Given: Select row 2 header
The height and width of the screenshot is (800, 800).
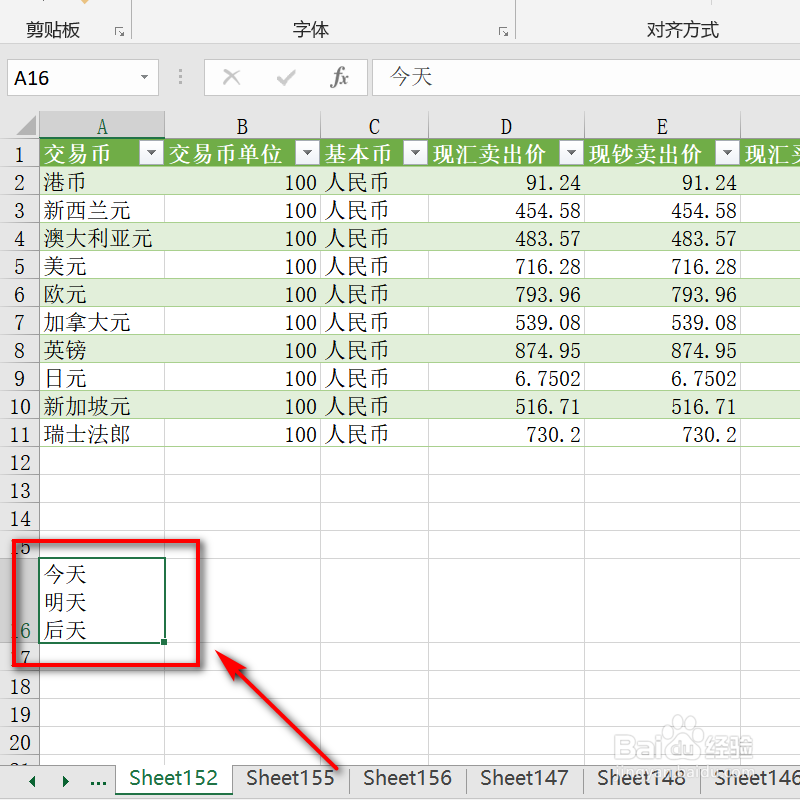Looking at the screenshot, I should [x=19, y=182].
